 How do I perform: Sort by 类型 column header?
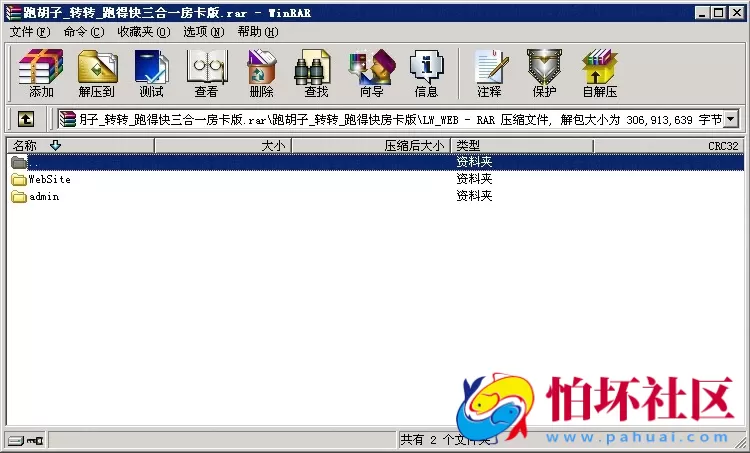click(522, 145)
